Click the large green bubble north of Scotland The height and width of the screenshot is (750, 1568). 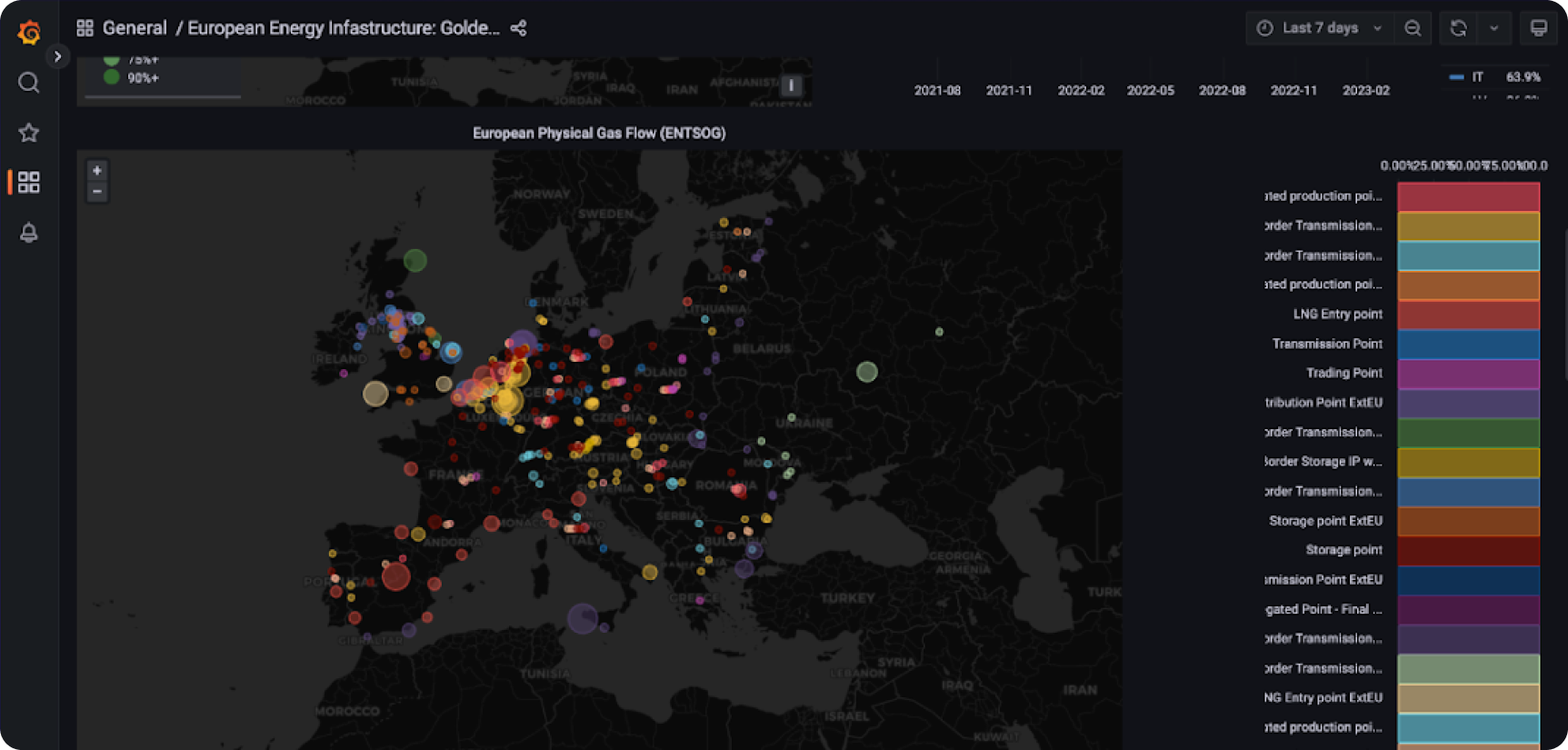click(x=415, y=261)
